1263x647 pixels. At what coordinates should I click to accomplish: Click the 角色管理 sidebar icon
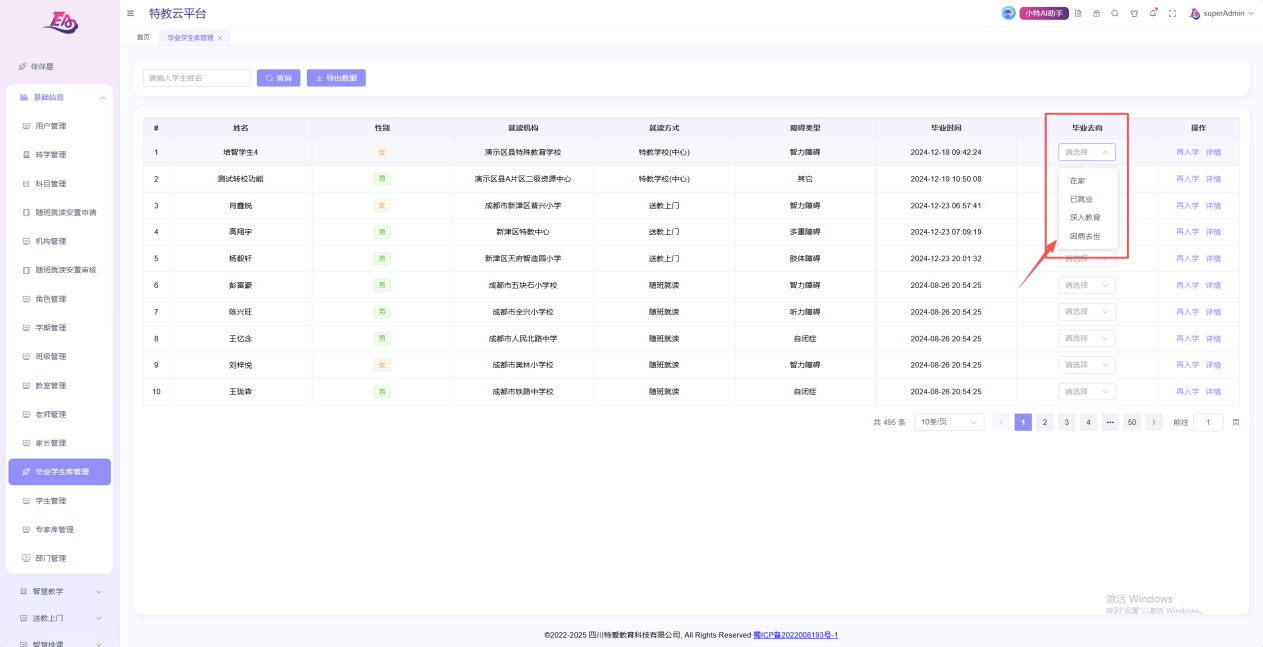click(x=26, y=299)
